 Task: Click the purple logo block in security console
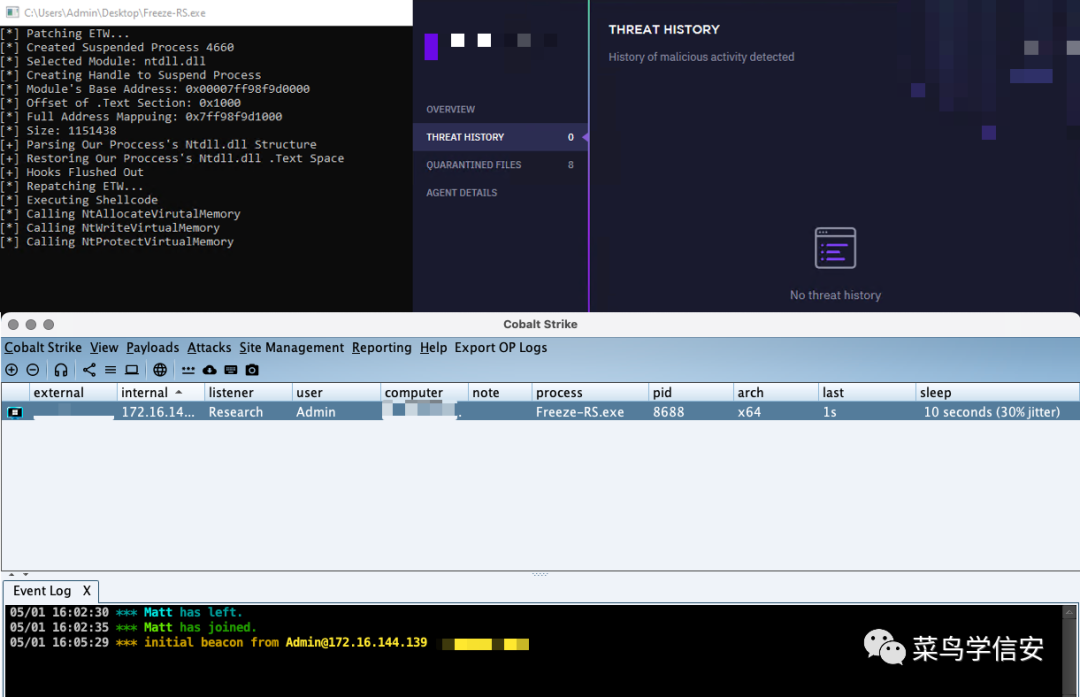(431, 47)
